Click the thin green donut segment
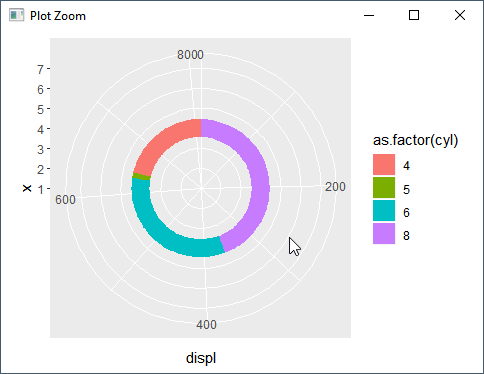Screen dimensions: 484x374 [x=141, y=176]
